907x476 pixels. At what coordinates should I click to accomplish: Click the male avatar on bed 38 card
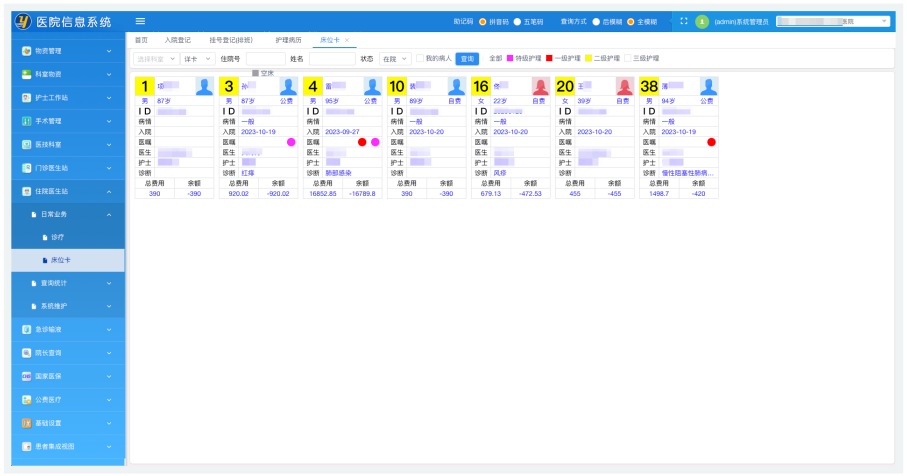coord(709,86)
